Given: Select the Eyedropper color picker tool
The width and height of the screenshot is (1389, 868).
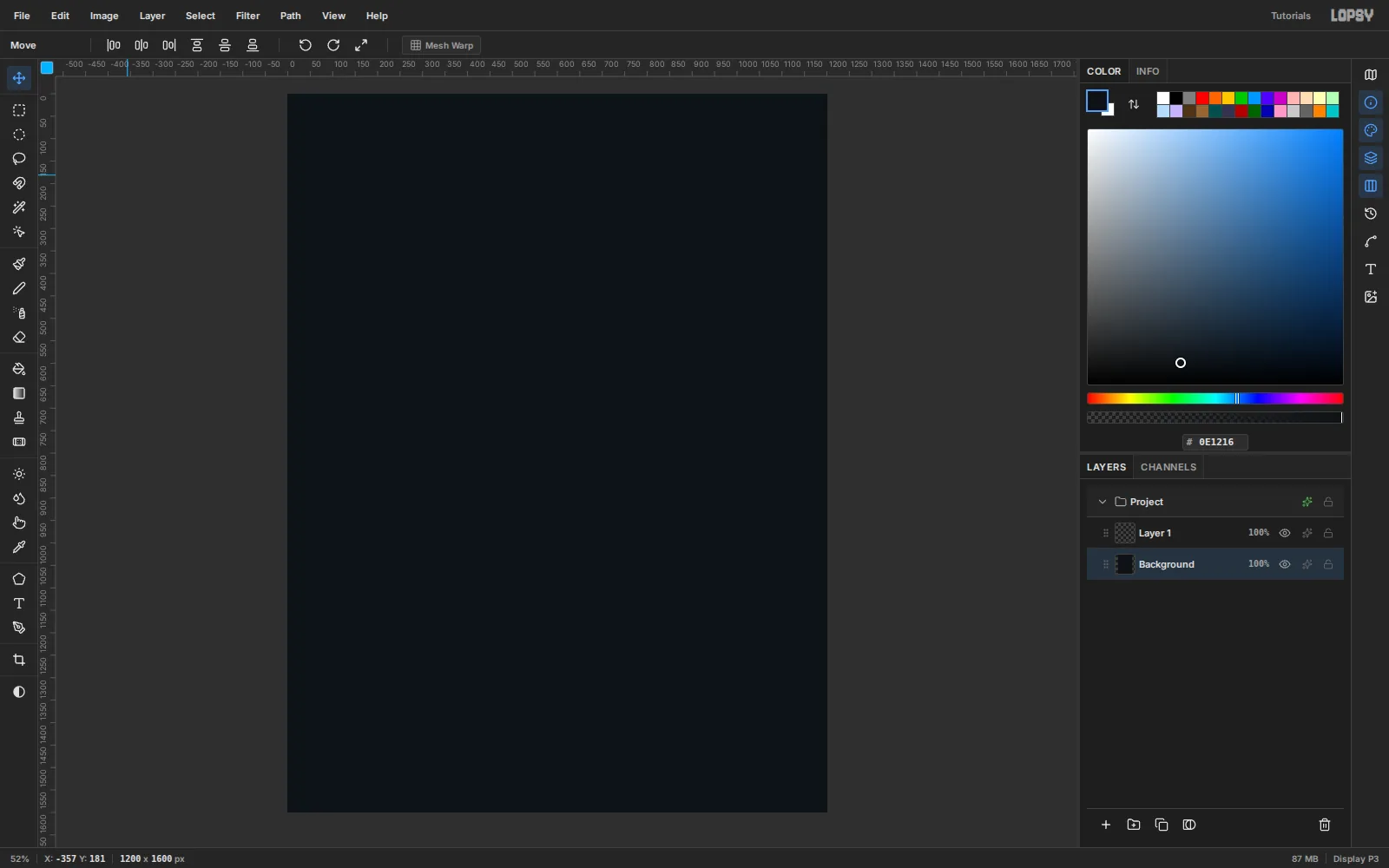Looking at the screenshot, I should 19,547.
